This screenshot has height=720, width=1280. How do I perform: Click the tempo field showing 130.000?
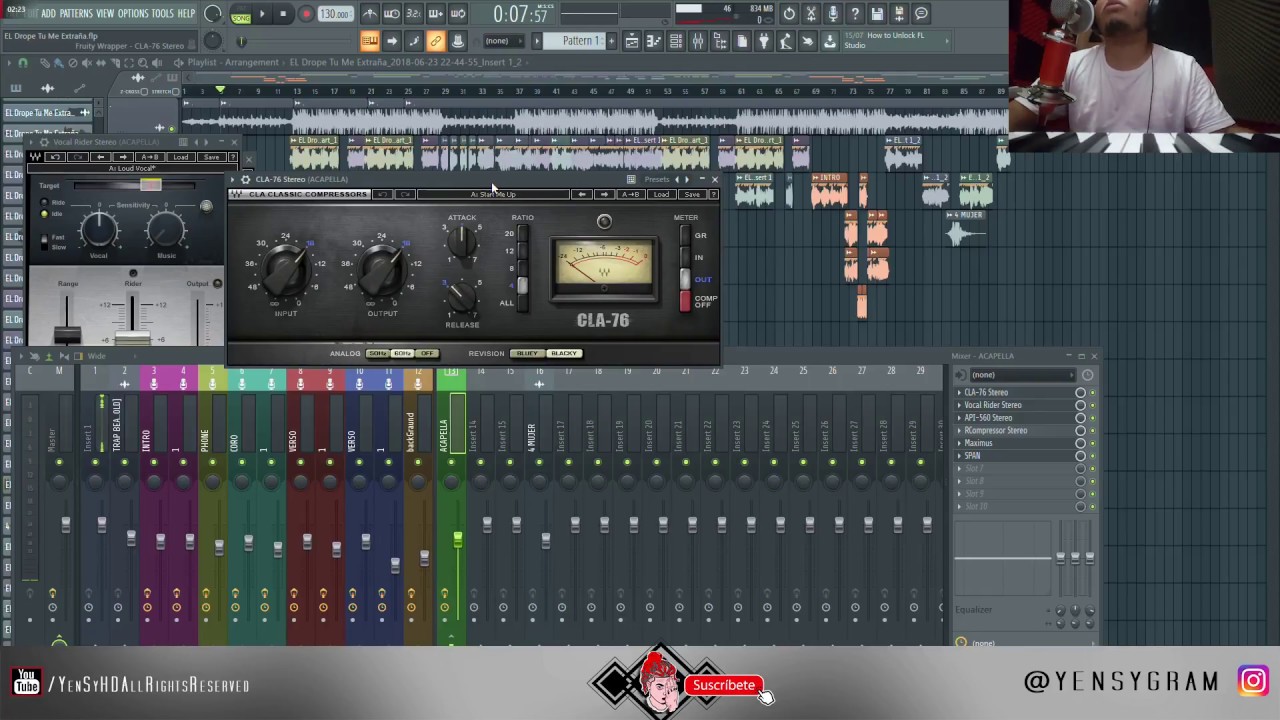335,14
